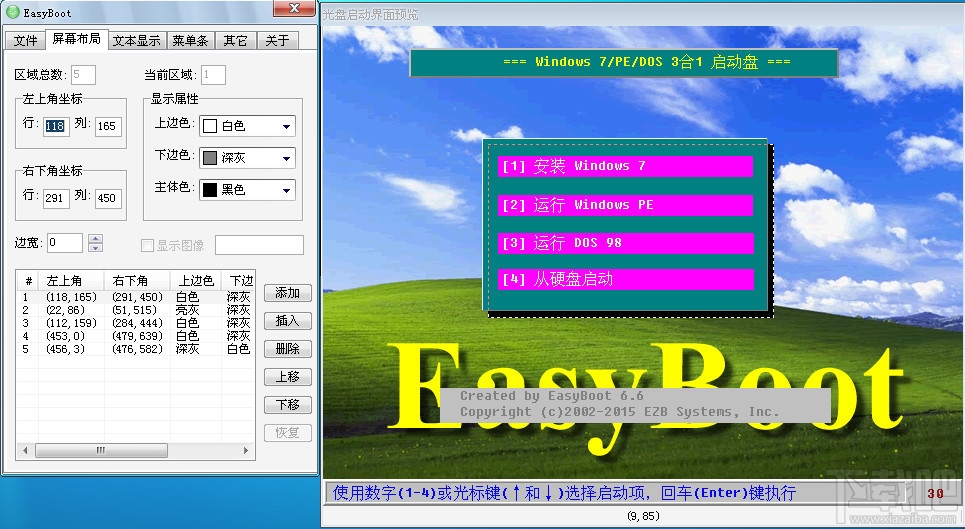Image resolution: width=965 pixels, height=529 pixels.
Task: Click the countdown number 30 in preview
Action: (935, 493)
